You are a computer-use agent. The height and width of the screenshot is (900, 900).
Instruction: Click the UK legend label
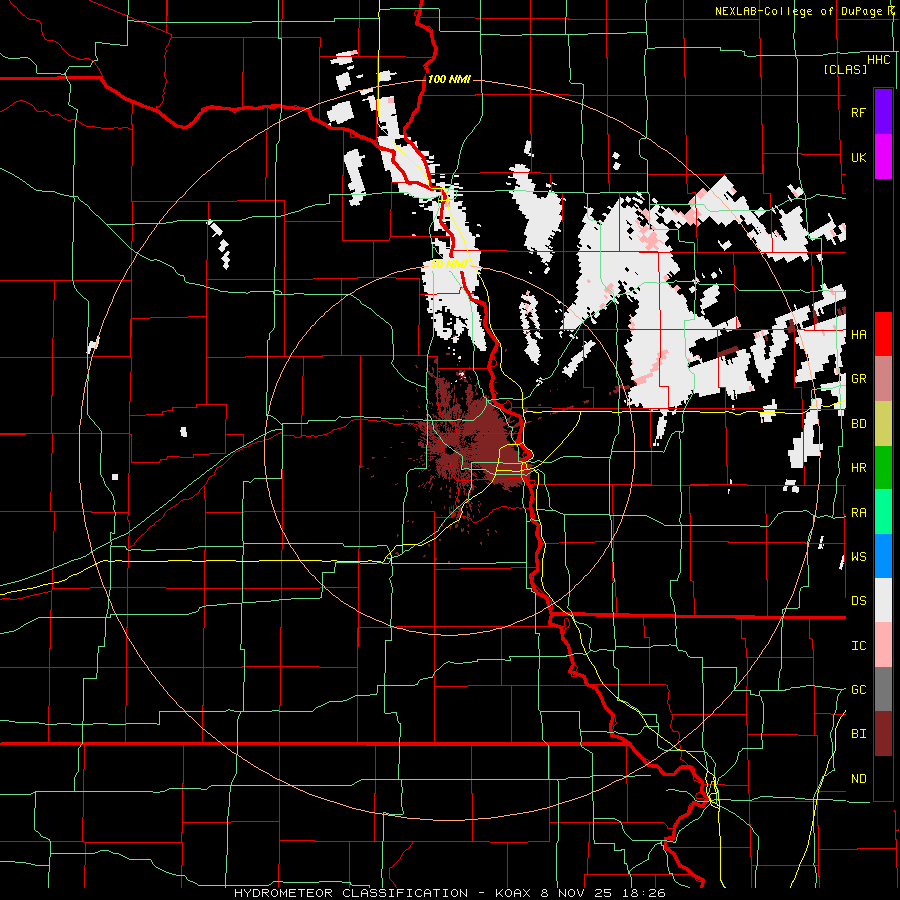(x=858, y=157)
